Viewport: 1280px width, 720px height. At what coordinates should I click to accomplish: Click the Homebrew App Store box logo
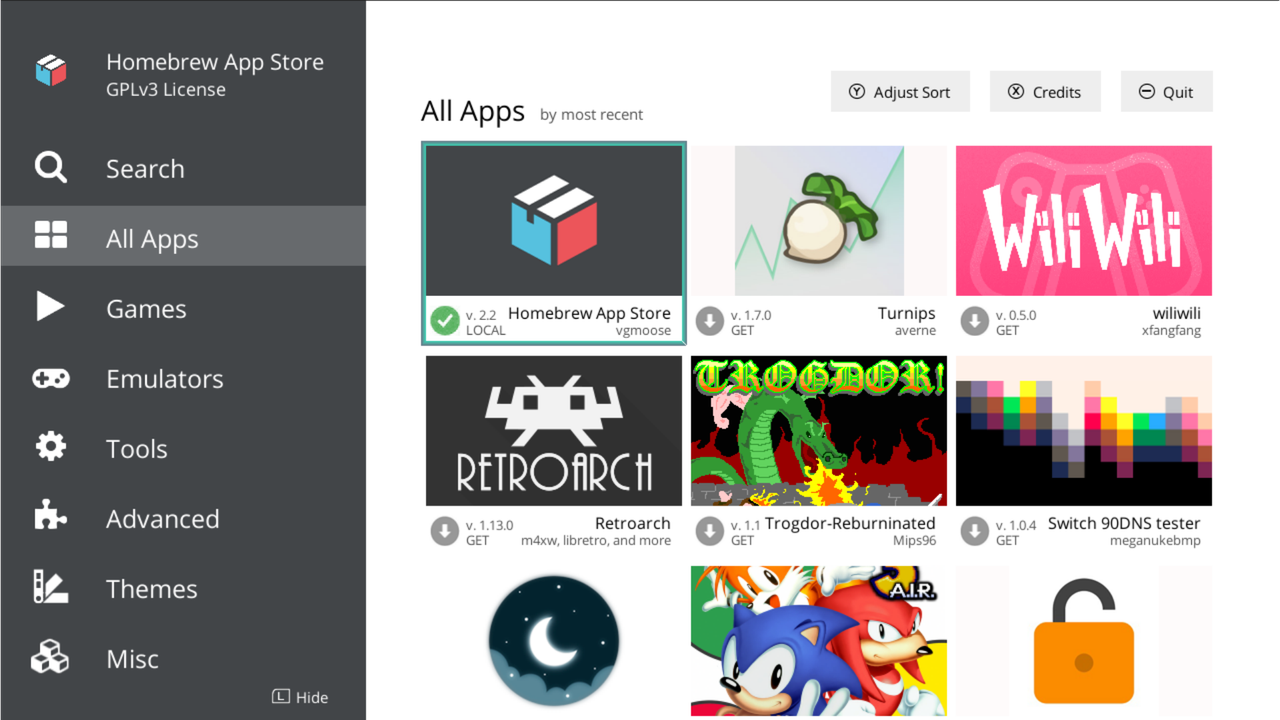click(51, 71)
